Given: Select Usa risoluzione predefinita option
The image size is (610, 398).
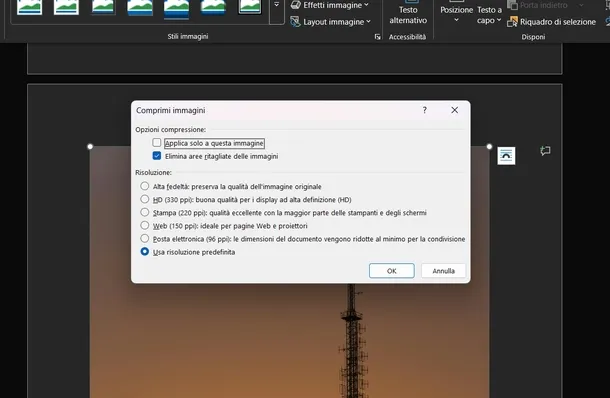Looking at the screenshot, I should click(145, 252).
